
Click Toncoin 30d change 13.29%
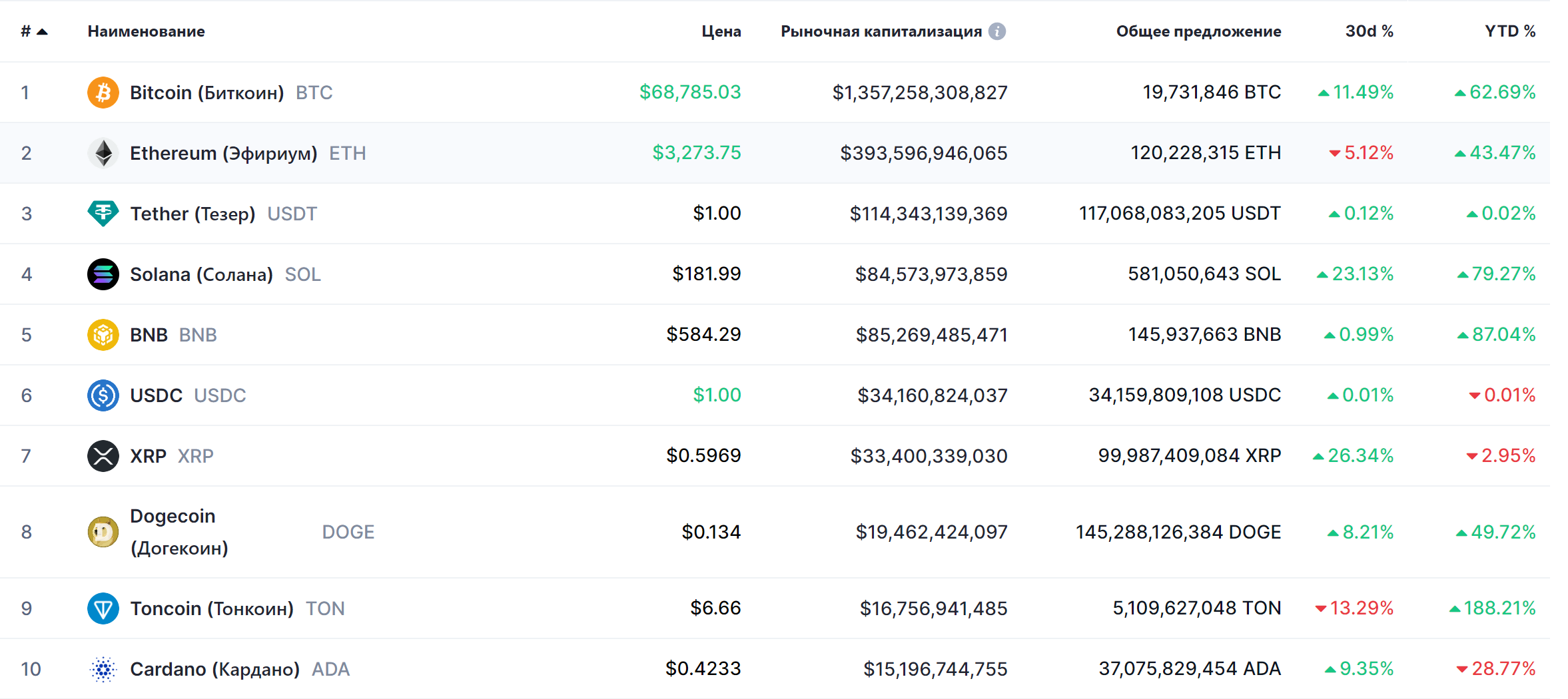(x=1354, y=608)
